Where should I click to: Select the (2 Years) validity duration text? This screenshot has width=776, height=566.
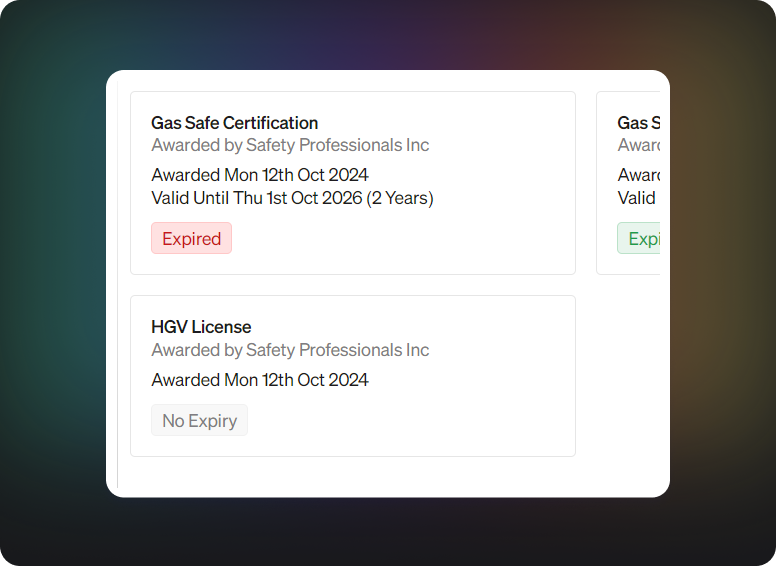[400, 198]
